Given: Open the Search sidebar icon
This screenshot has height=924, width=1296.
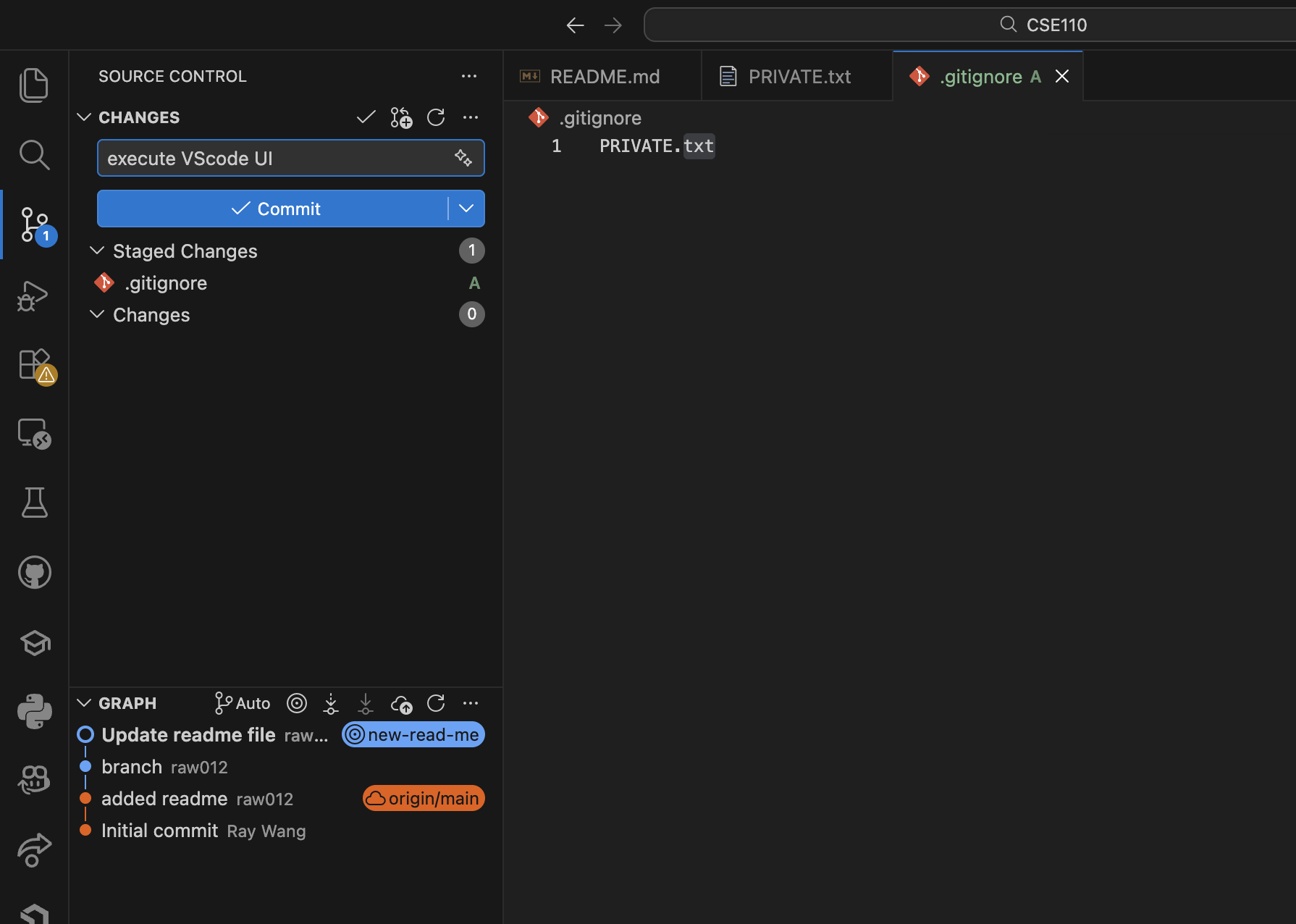Looking at the screenshot, I should click(34, 154).
